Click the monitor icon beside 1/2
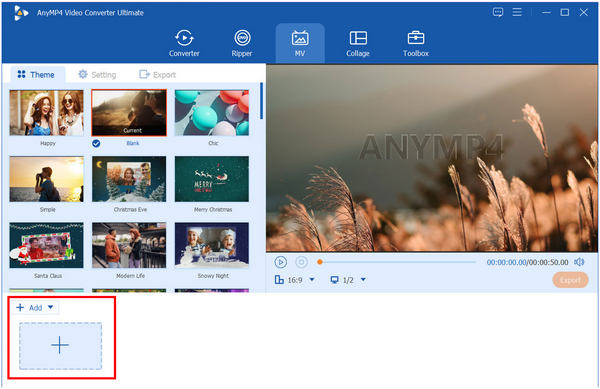Viewport: 600px width, 389px height. pos(334,280)
